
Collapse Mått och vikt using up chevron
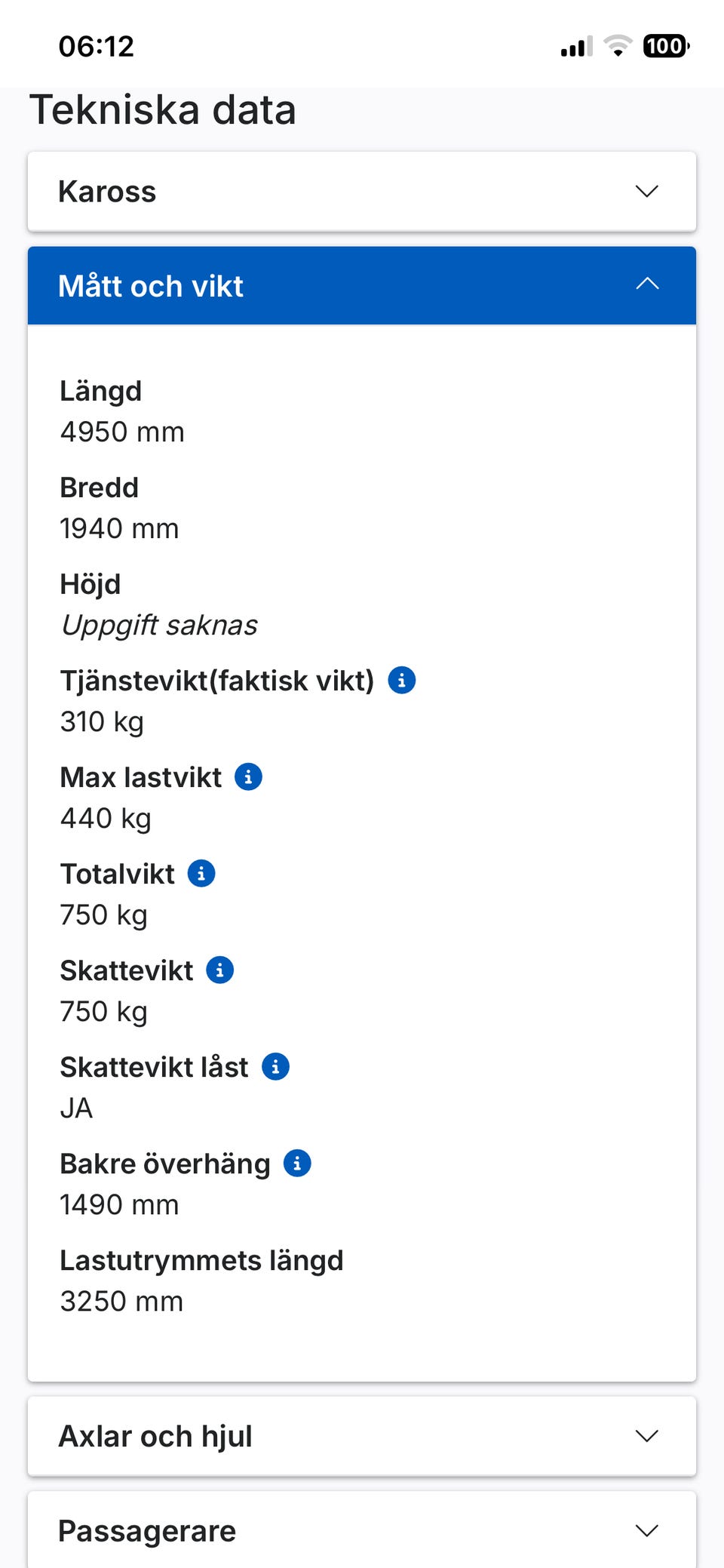point(647,284)
